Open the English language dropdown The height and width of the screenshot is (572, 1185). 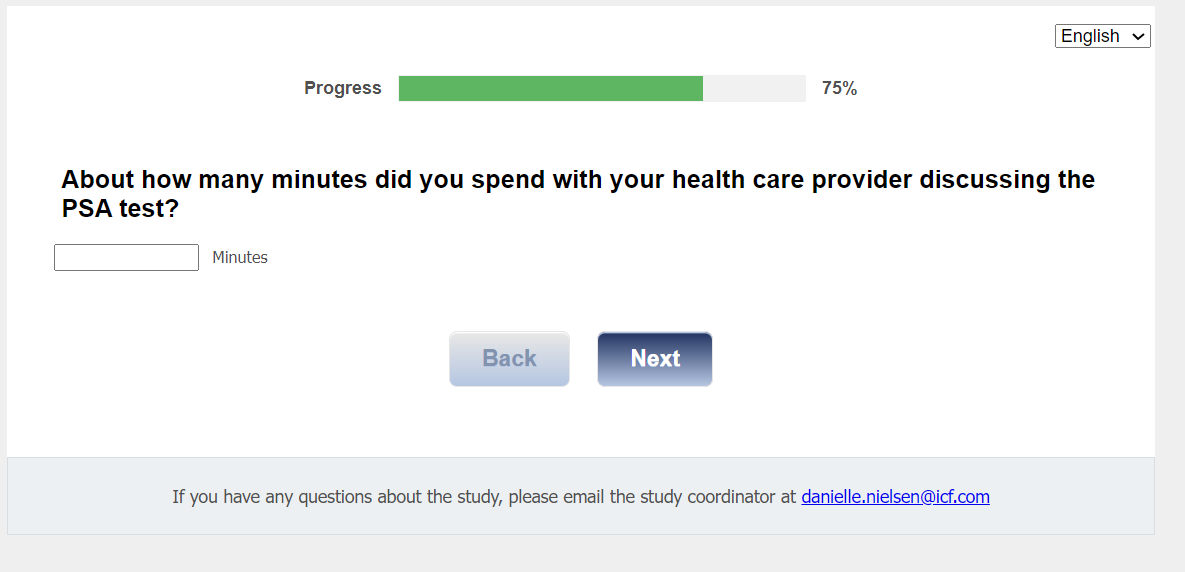tap(1102, 36)
